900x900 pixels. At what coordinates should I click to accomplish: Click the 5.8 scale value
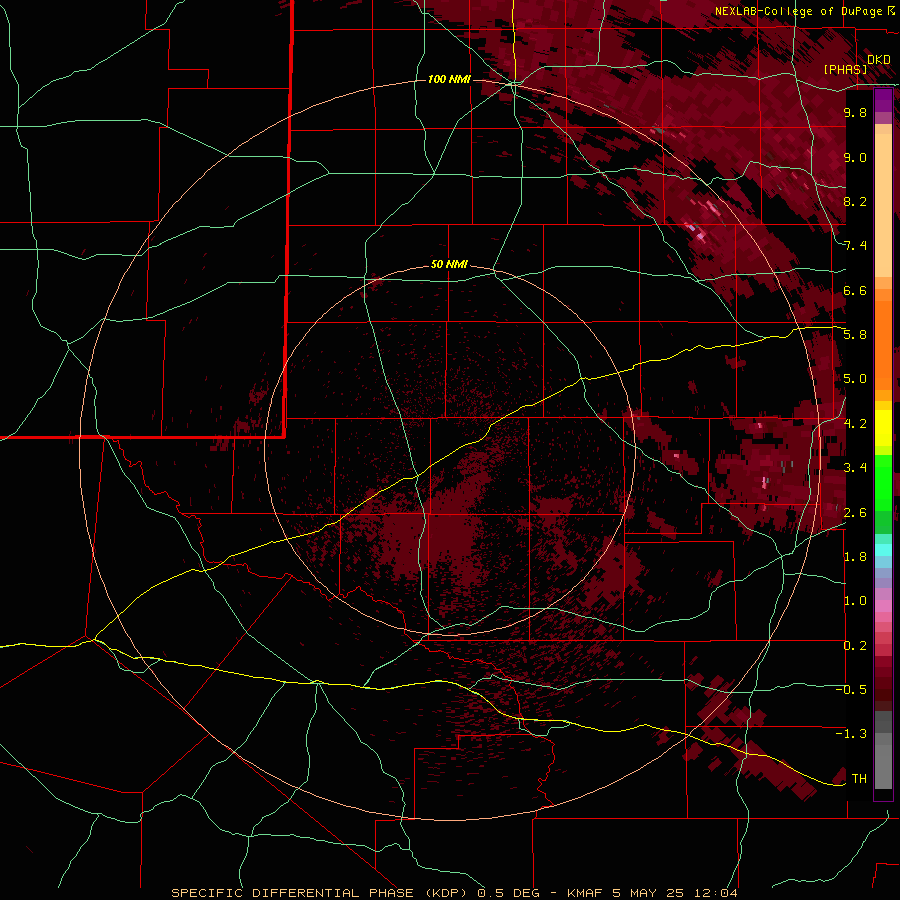point(855,334)
